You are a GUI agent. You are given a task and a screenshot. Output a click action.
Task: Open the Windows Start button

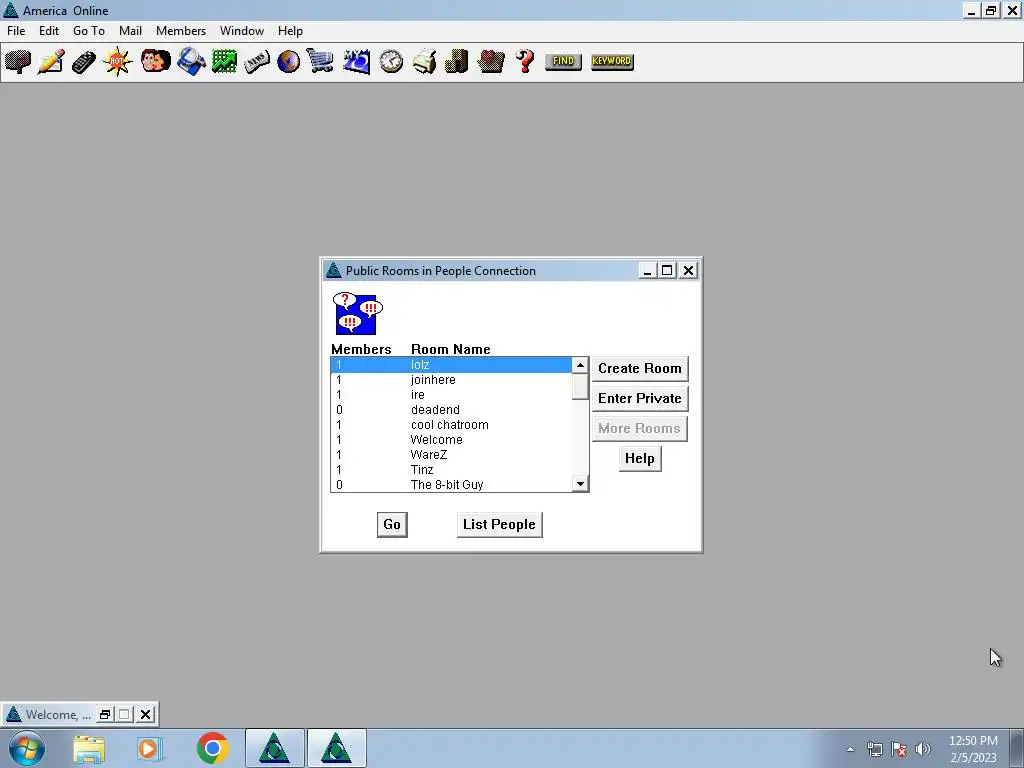(27, 748)
